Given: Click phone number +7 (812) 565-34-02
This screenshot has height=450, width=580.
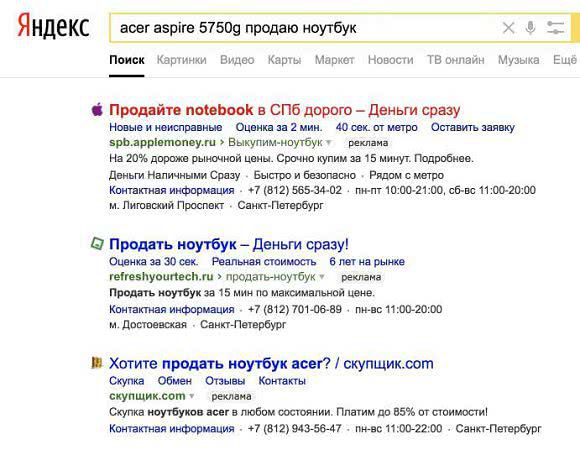Looking at the screenshot, I should pyautogui.click(x=295, y=190).
